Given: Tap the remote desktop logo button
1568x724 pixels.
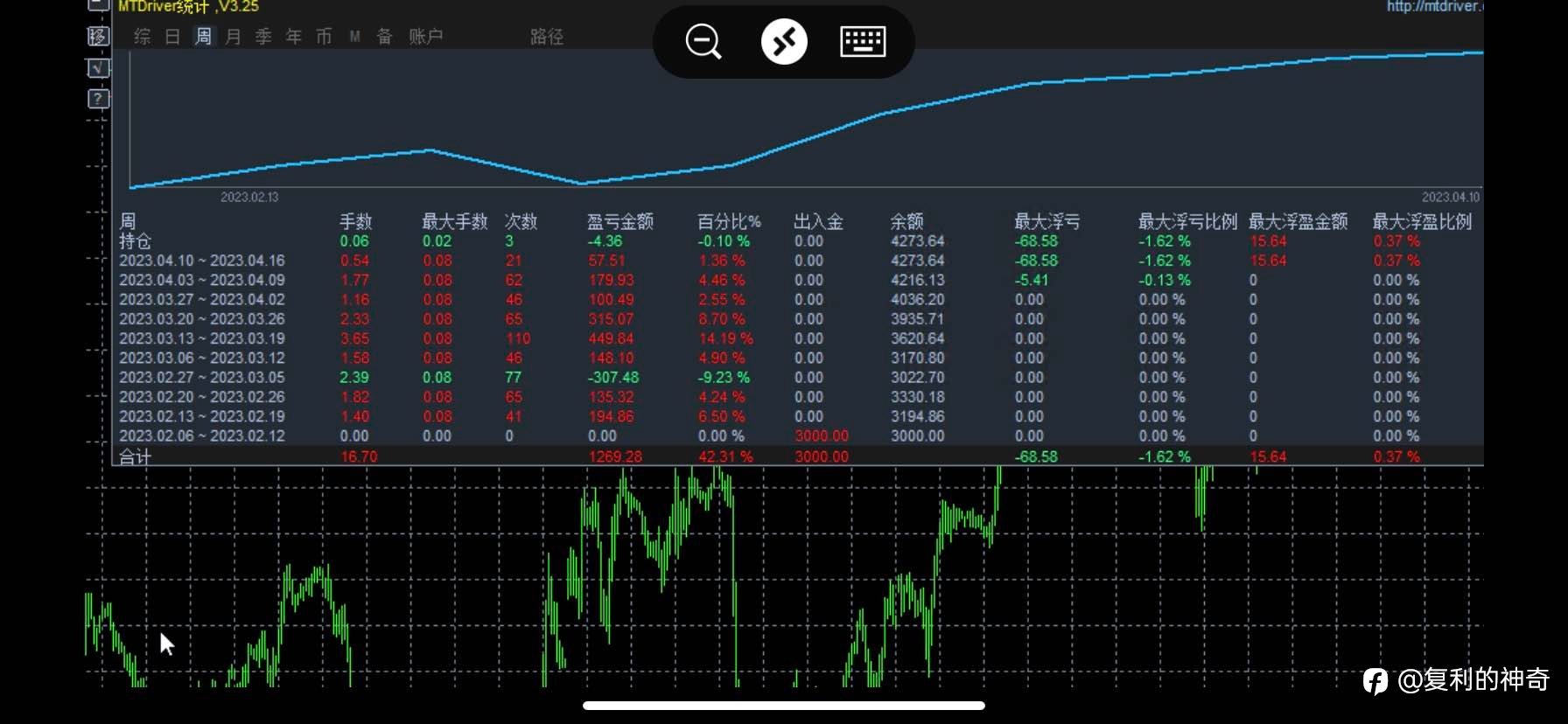Looking at the screenshot, I should point(784,41).
